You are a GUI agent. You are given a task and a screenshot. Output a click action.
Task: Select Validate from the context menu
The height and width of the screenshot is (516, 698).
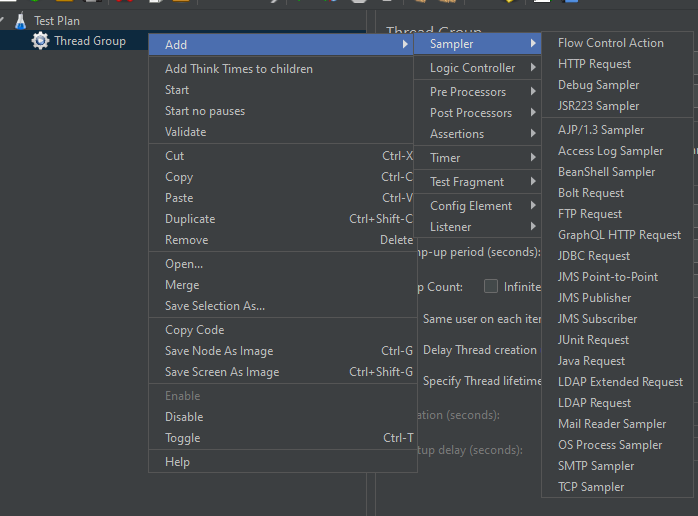click(x=281, y=132)
